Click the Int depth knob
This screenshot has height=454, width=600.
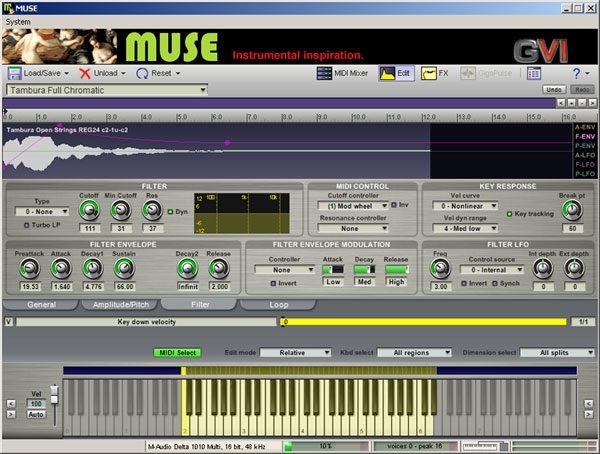coord(543,268)
